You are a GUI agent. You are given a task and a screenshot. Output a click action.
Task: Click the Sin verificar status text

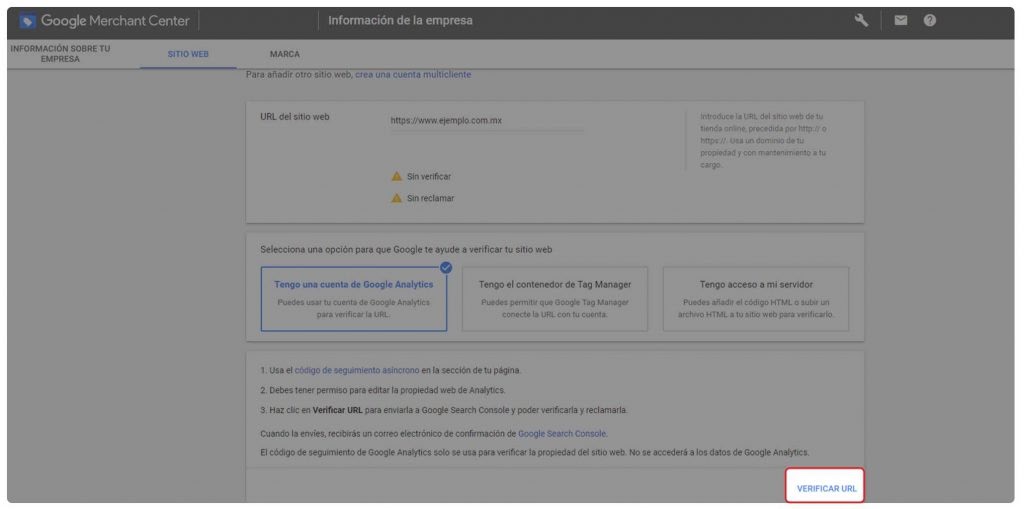[x=429, y=176]
